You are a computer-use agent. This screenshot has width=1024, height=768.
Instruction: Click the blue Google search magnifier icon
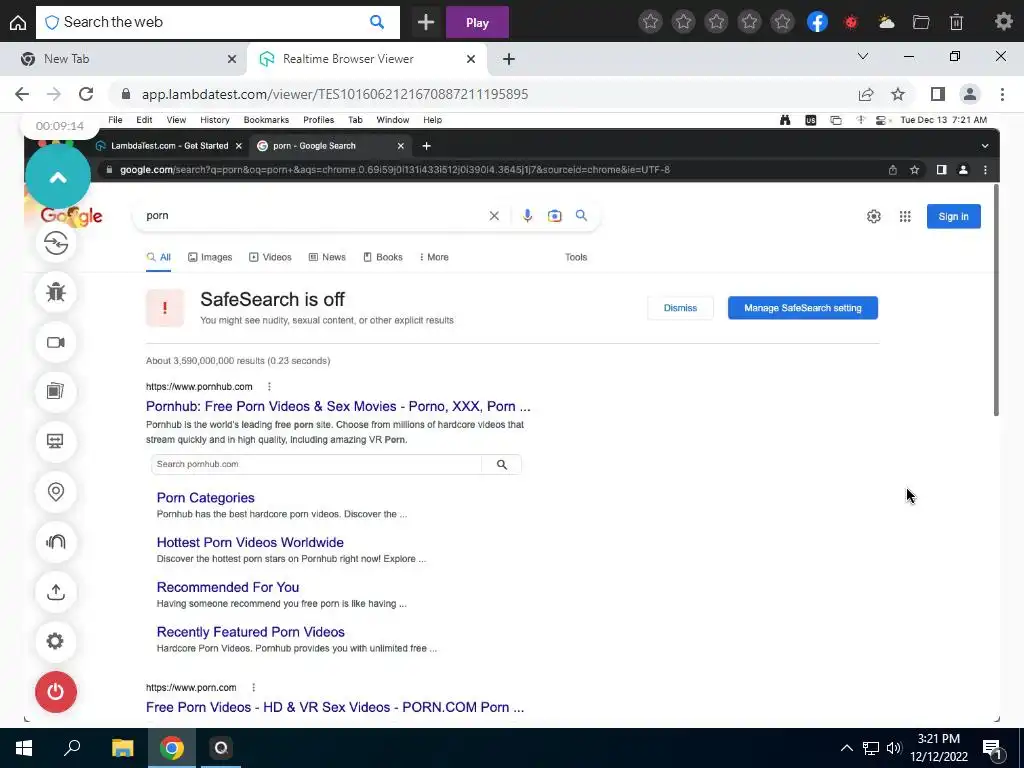tap(581, 216)
